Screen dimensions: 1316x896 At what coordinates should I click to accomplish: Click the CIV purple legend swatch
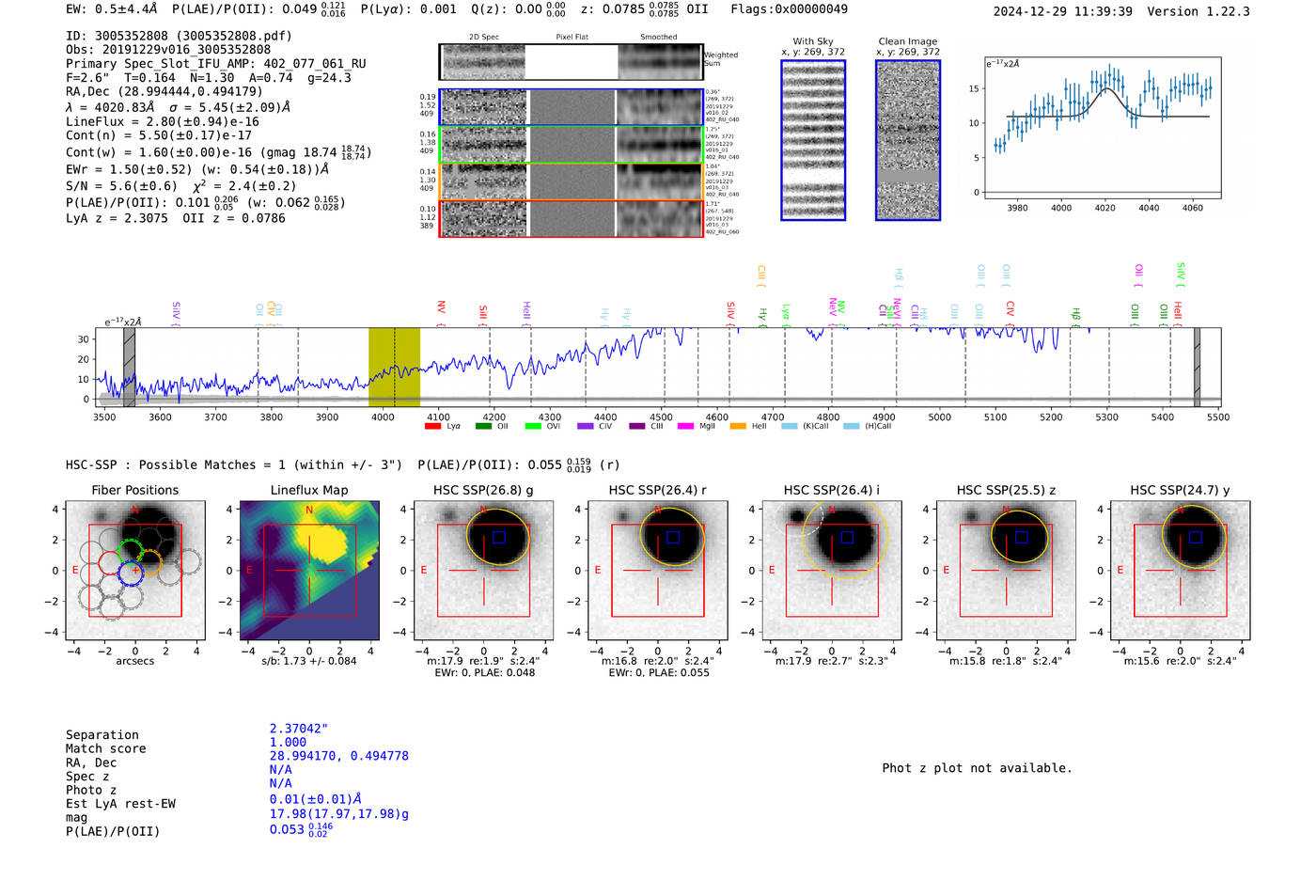coord(585,427)
